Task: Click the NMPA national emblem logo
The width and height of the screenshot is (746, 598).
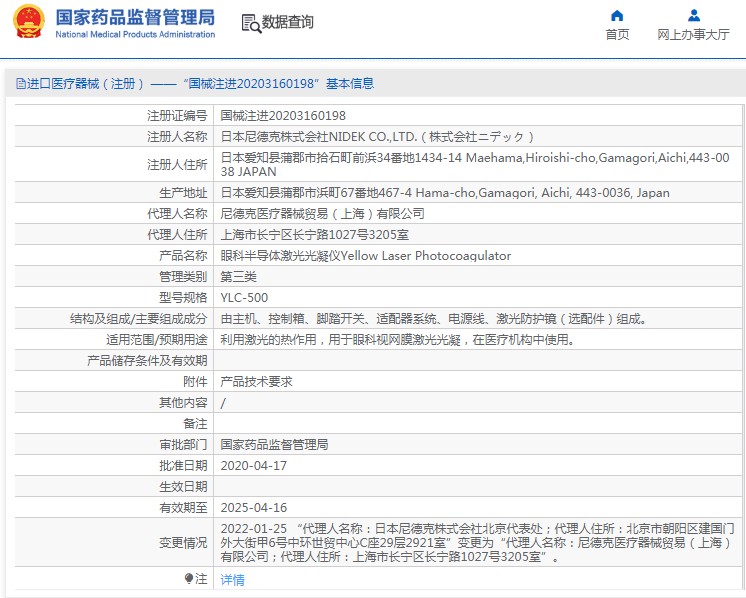Action: 28,22
